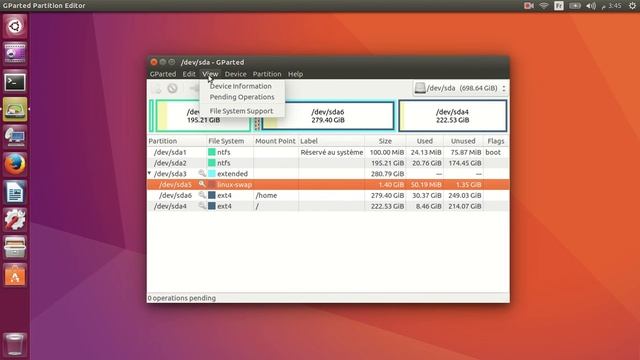Viewport: 640px width, 360px height.
Task: Click the dimmed New partition toolbar icon
Action: (x=157, y=88)
